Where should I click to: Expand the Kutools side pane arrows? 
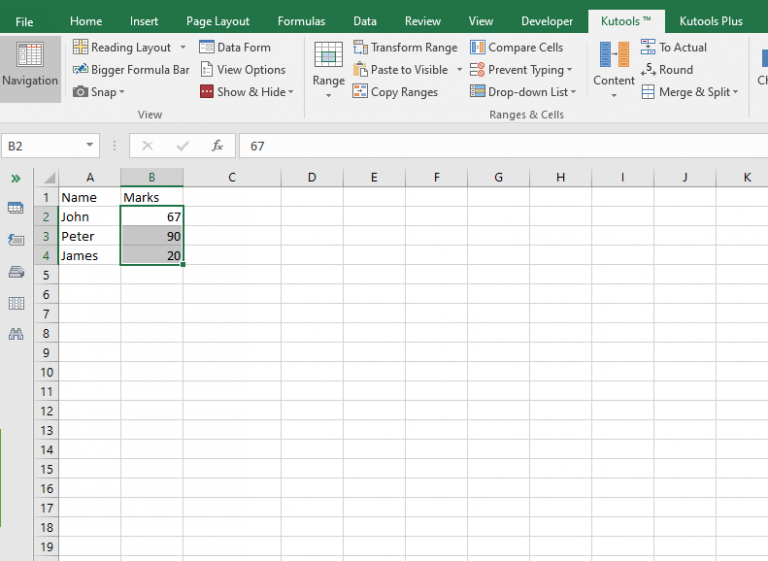[x=16, y=178]
